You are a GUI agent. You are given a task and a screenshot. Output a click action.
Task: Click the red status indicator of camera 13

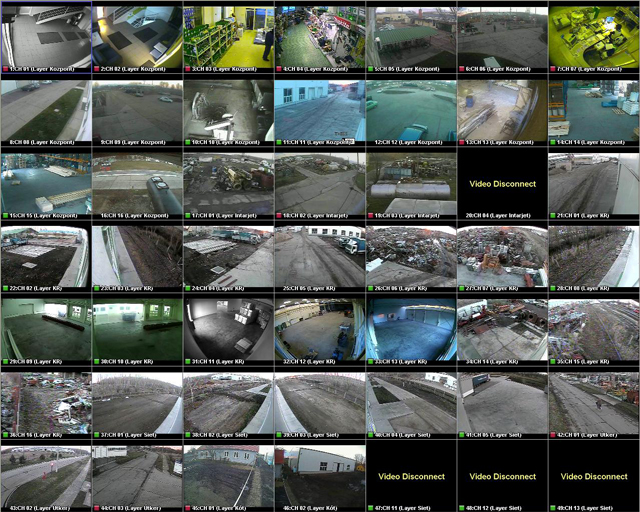[462, 142]
